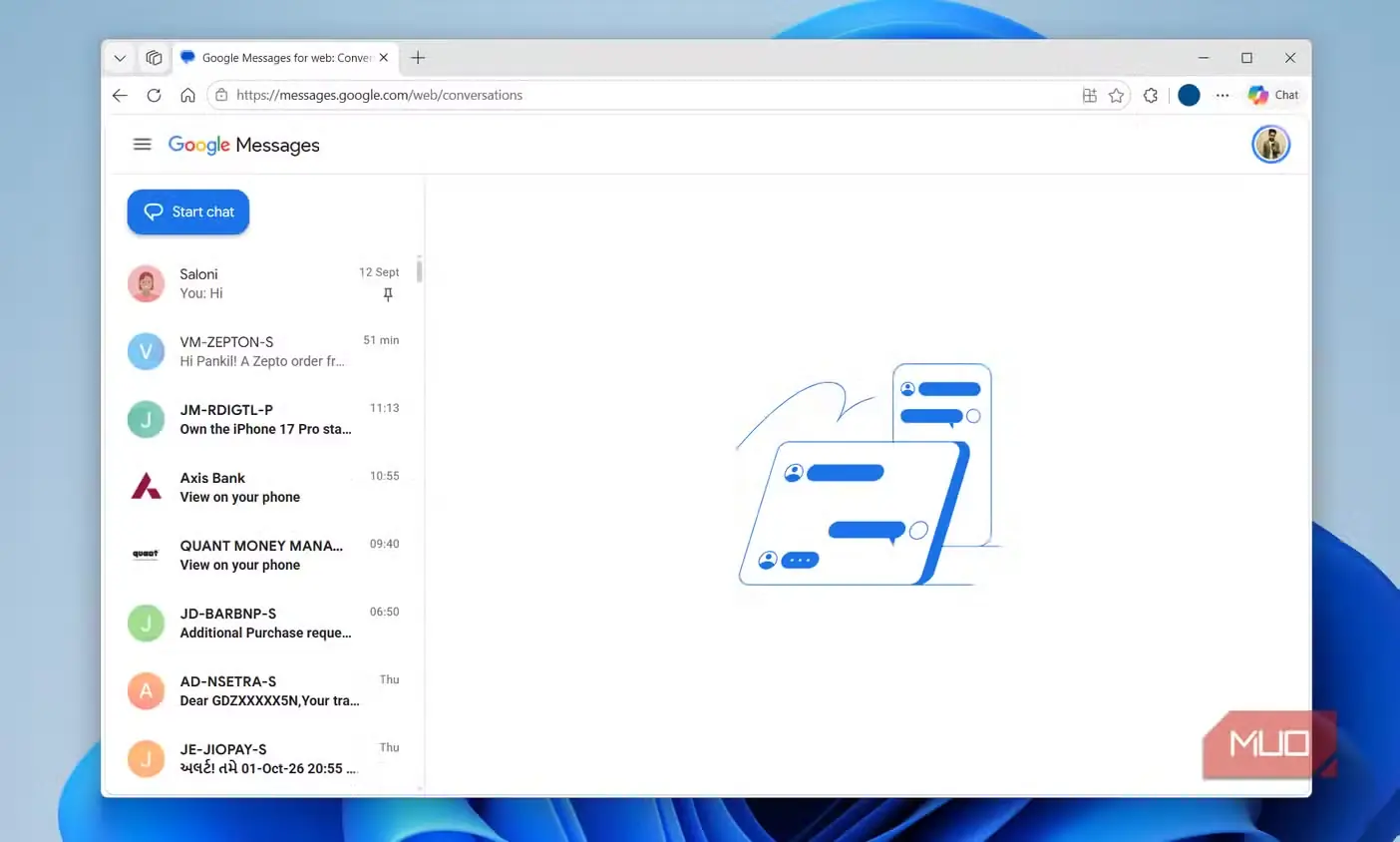Click the Google Messages logo
1400x842 pixels.
pos(244,145)
